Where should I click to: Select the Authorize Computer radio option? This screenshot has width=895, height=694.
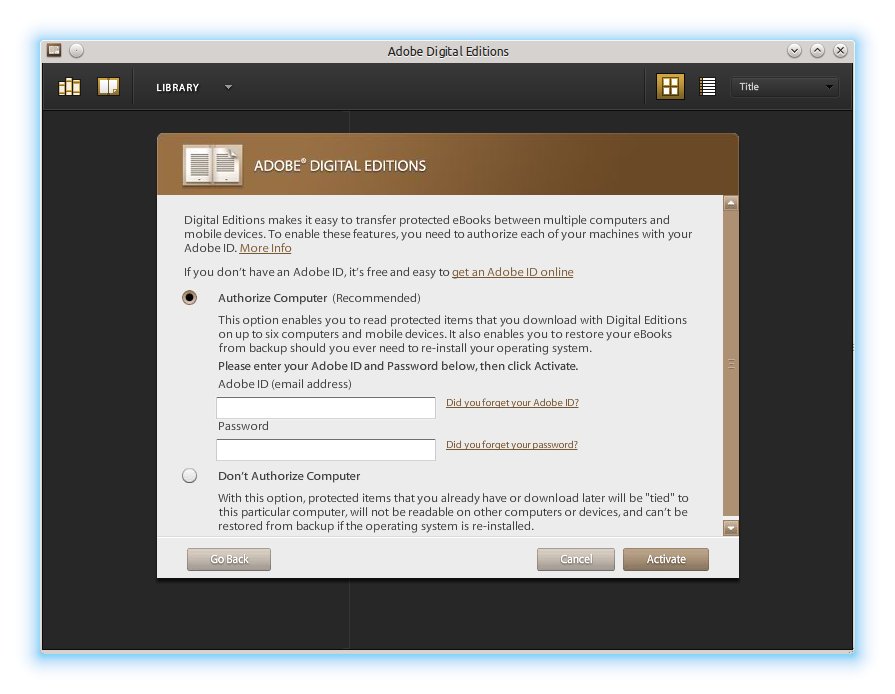click(x=190, y=298)
